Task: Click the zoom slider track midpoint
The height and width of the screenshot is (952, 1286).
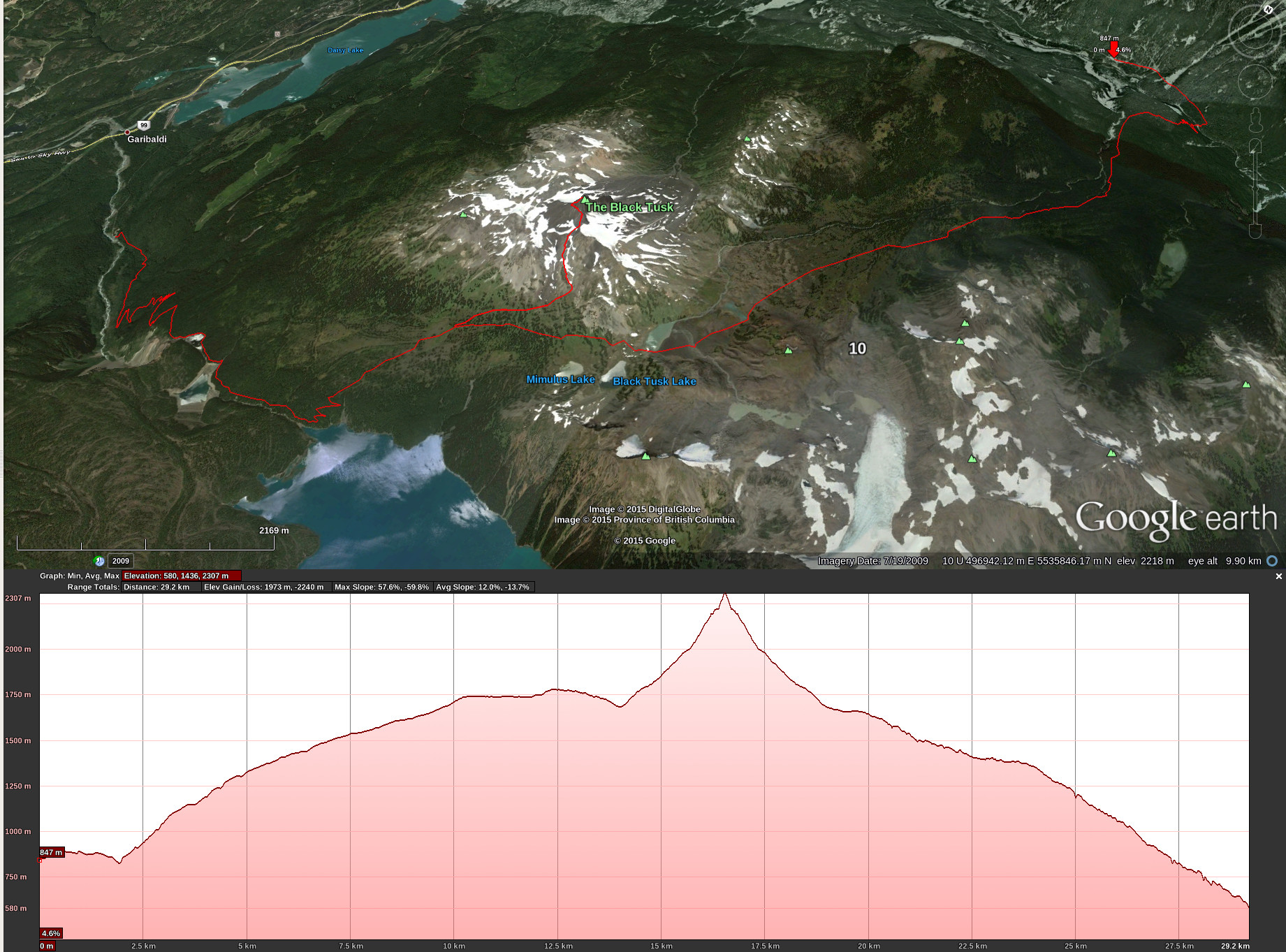Action: click(1255, 189)
